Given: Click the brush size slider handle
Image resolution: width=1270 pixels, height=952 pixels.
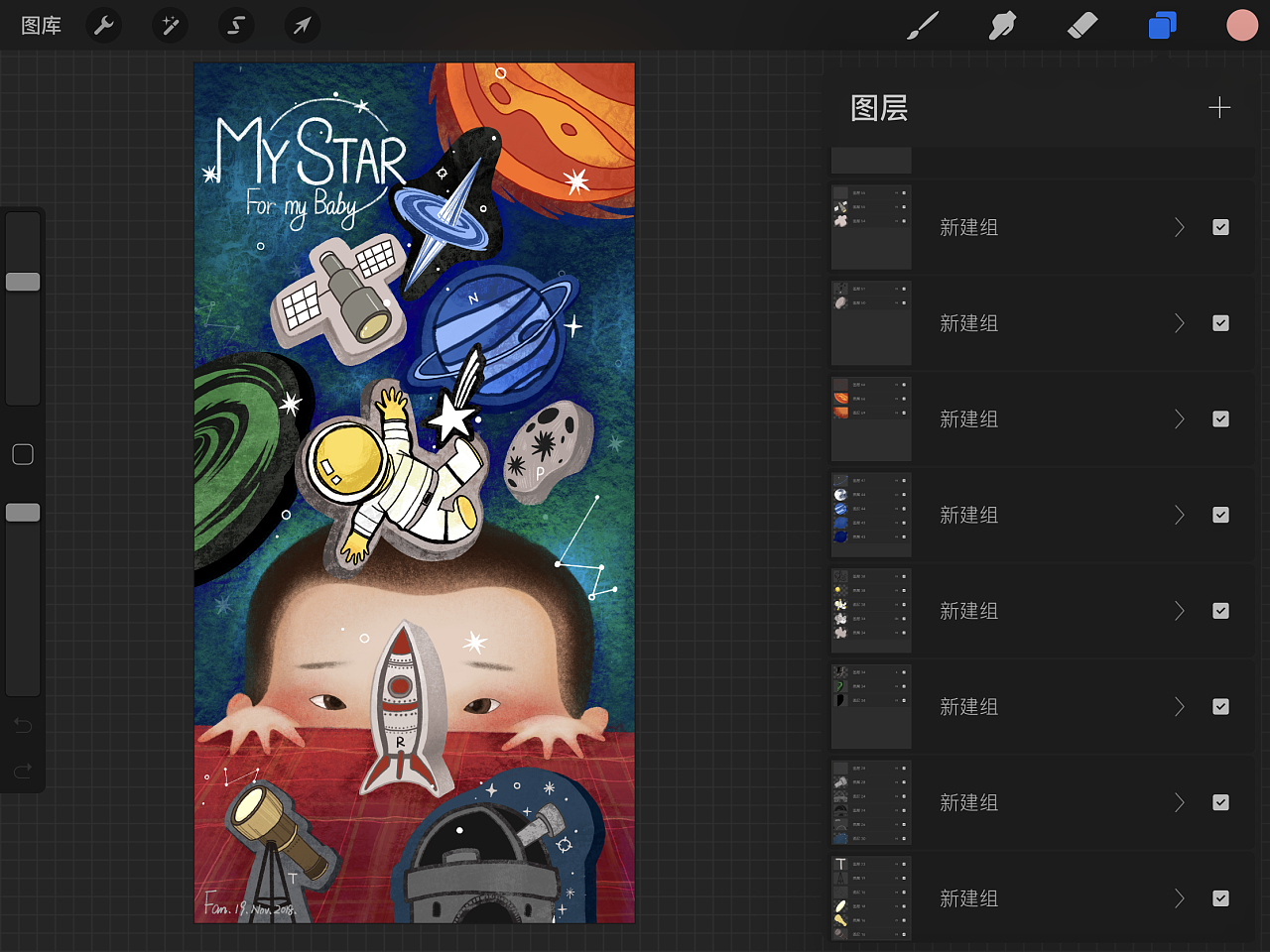Looking at the screenshot, I should 23,282.
